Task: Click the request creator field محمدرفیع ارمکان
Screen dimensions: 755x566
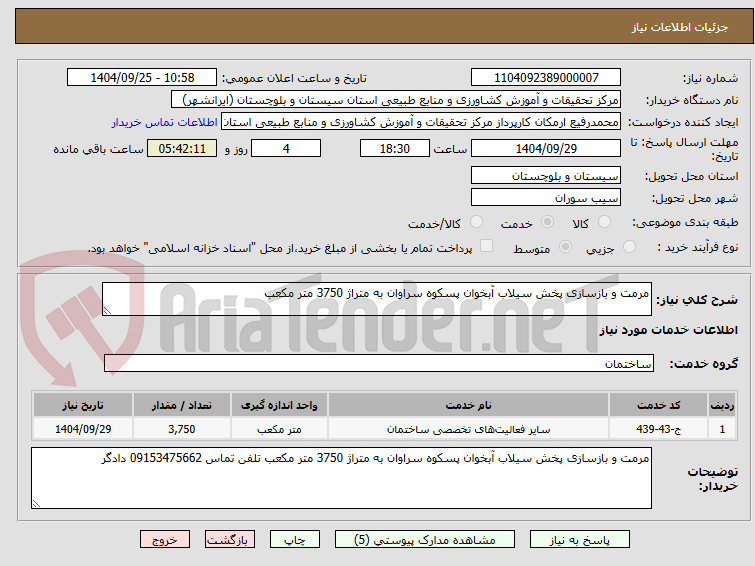Action: (421, 122)
